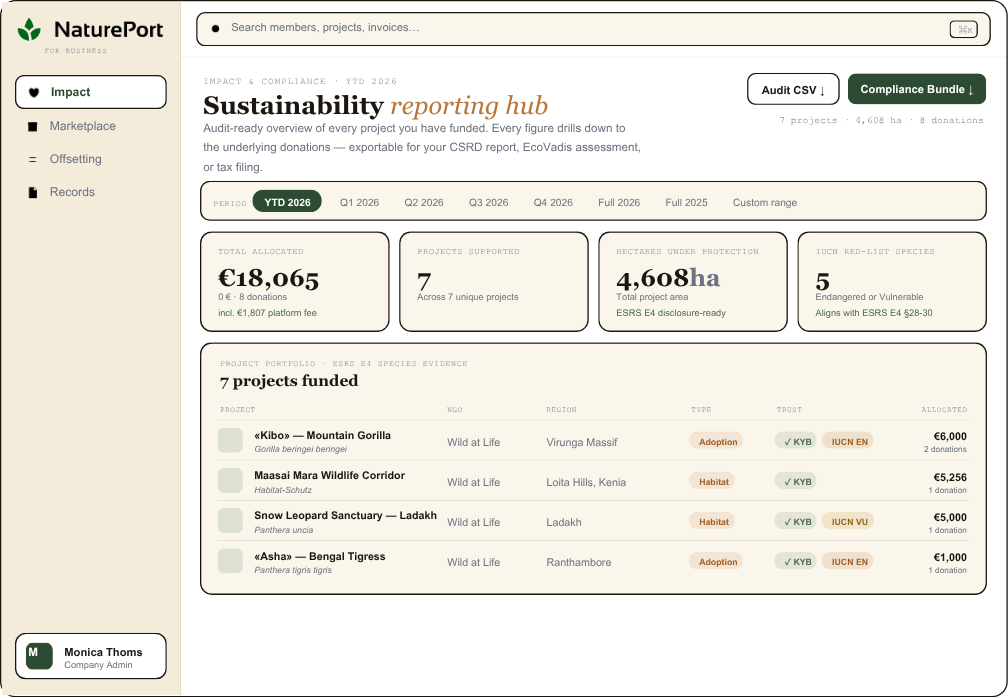Click the Adoption tag in Asha row
The height and width of the screenshot is (698, 1008).
pyautogui.click(x=716, y=561)
